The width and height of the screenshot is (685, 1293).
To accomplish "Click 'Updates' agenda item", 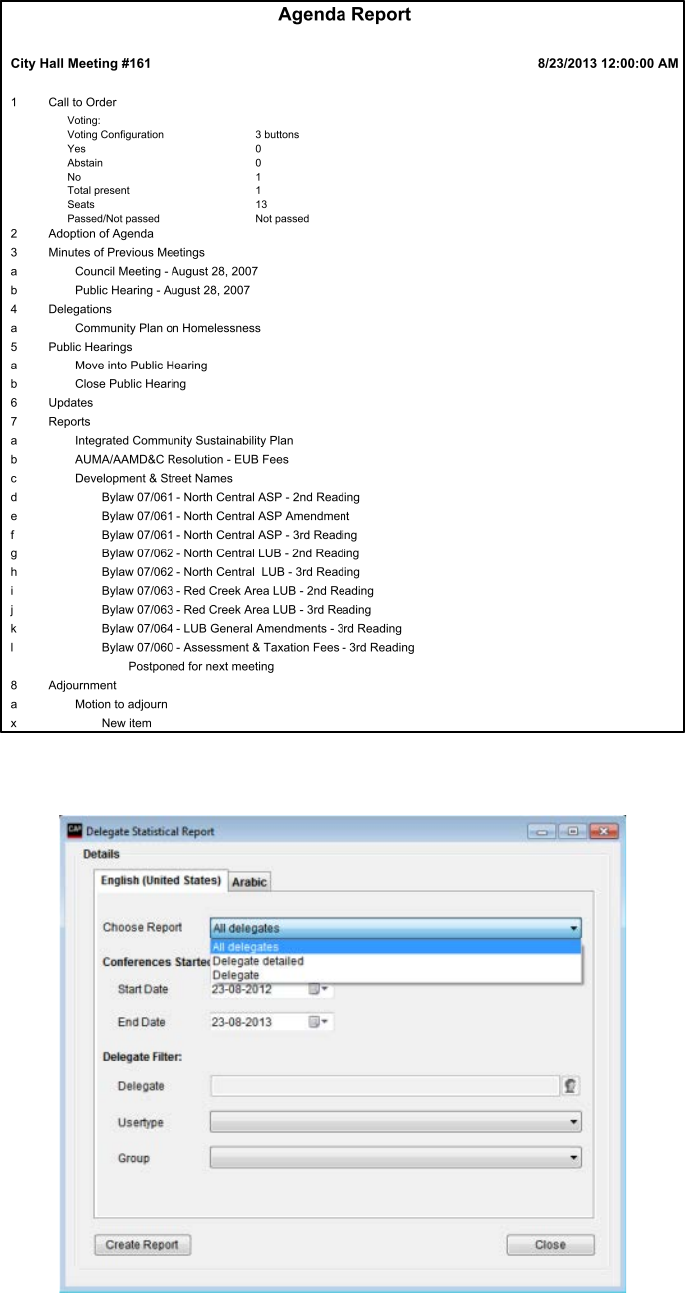I will pos(70,403).
